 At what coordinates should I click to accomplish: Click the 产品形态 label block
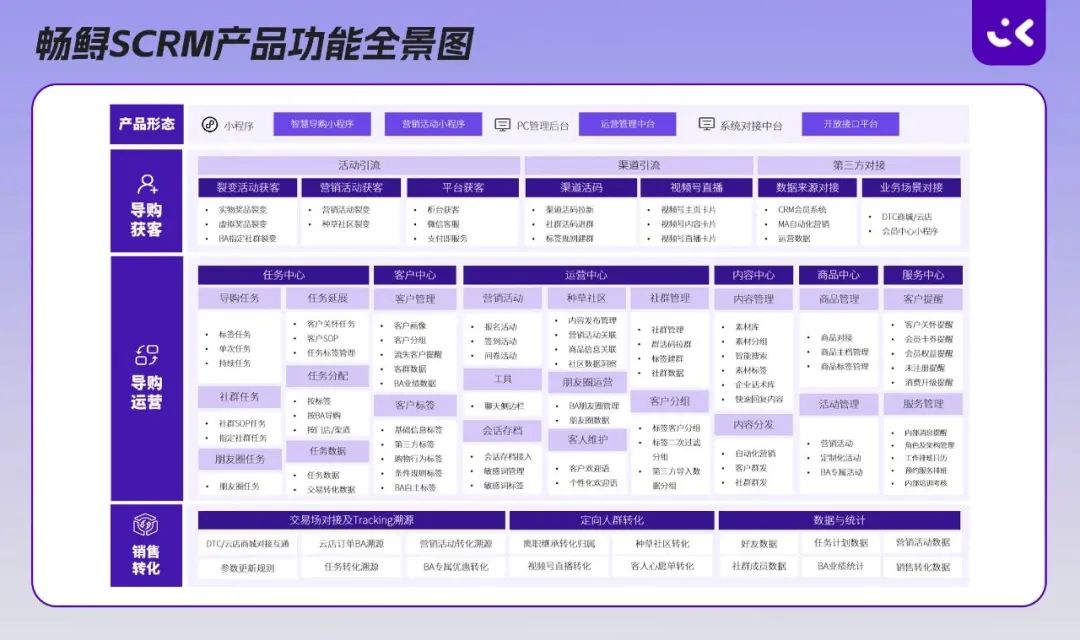click(x=147, y=124)
